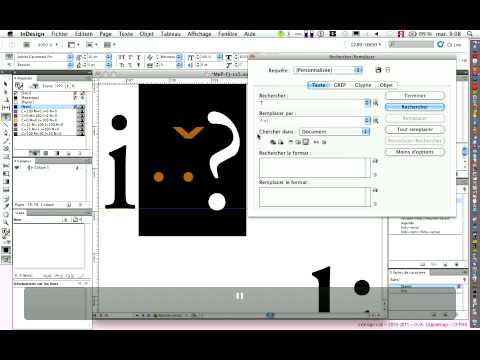The image size is (480, 360).
Task: Open the font family dropdown in control bar
Action: pyautogui.click(x=44, y=57)
